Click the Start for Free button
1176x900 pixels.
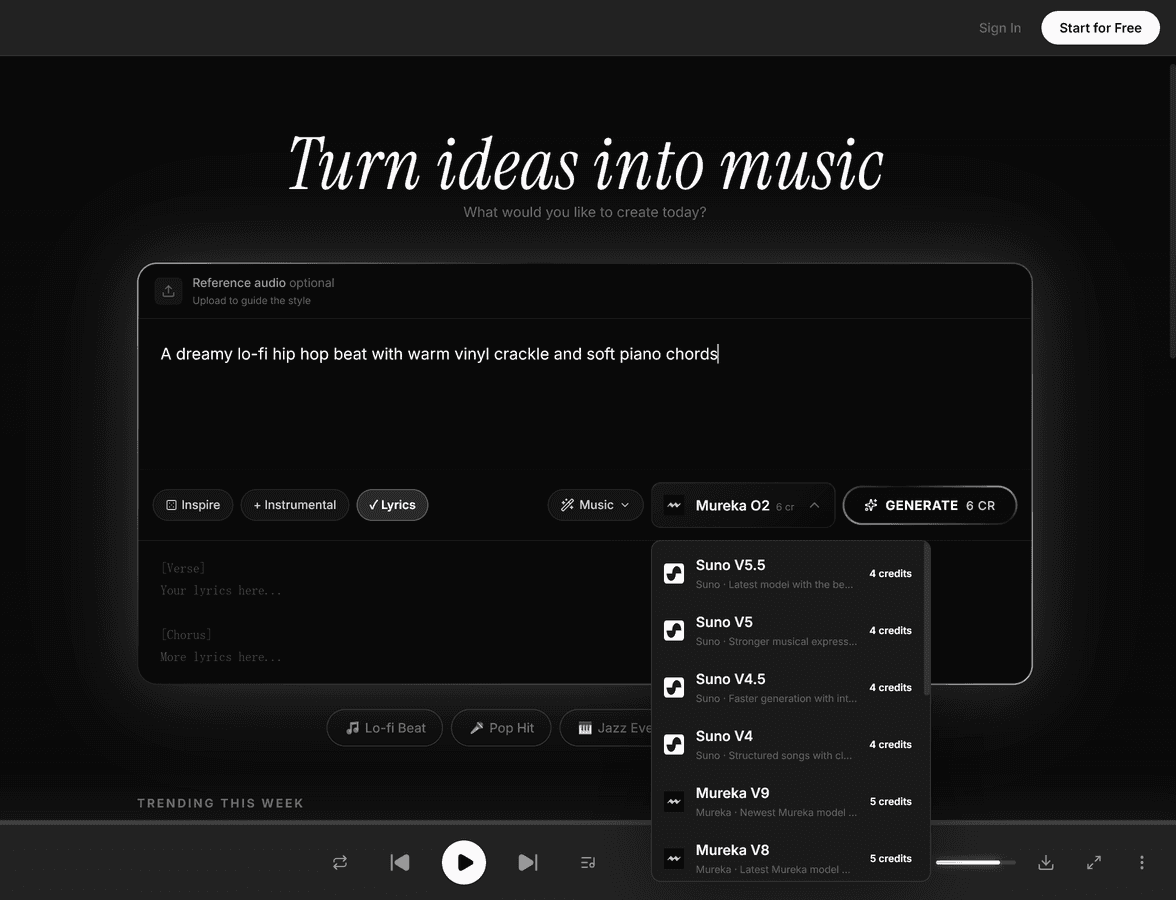tap(1100, 28)
